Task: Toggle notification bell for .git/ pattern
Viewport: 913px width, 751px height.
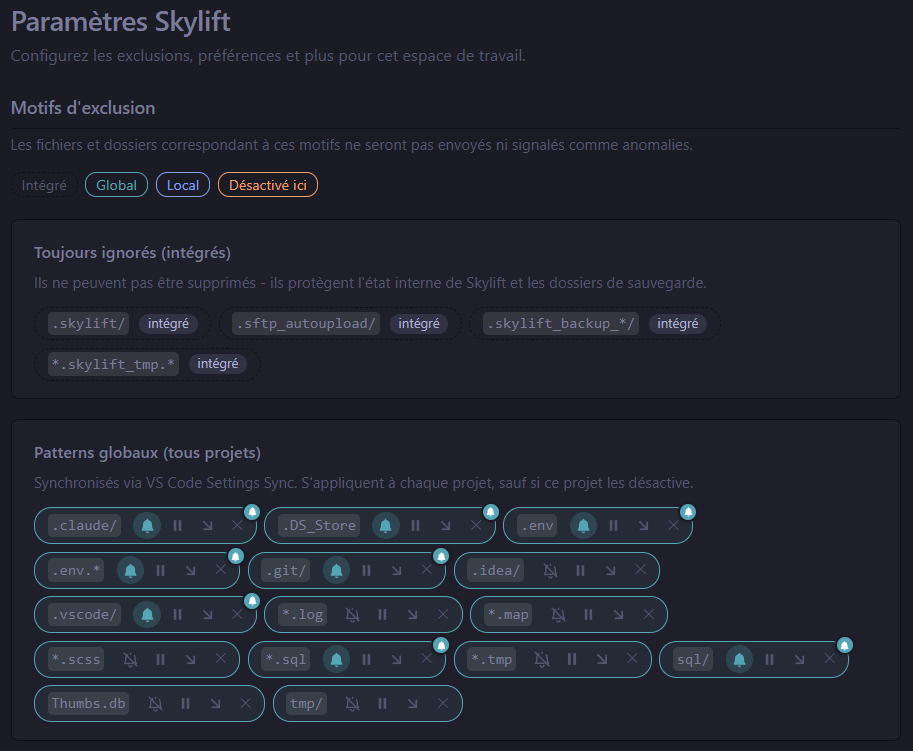Action: pos(336,571)
